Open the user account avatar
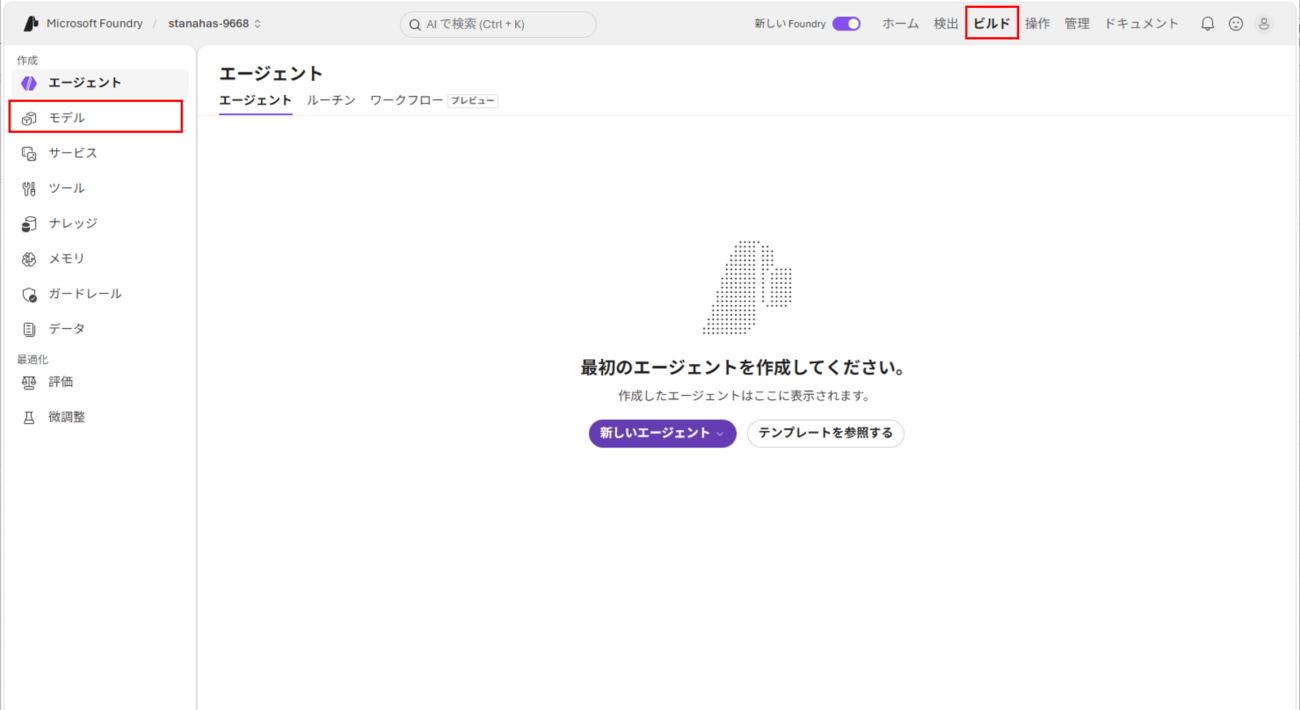This screenshot has height=710, width=1300. 1264,23
